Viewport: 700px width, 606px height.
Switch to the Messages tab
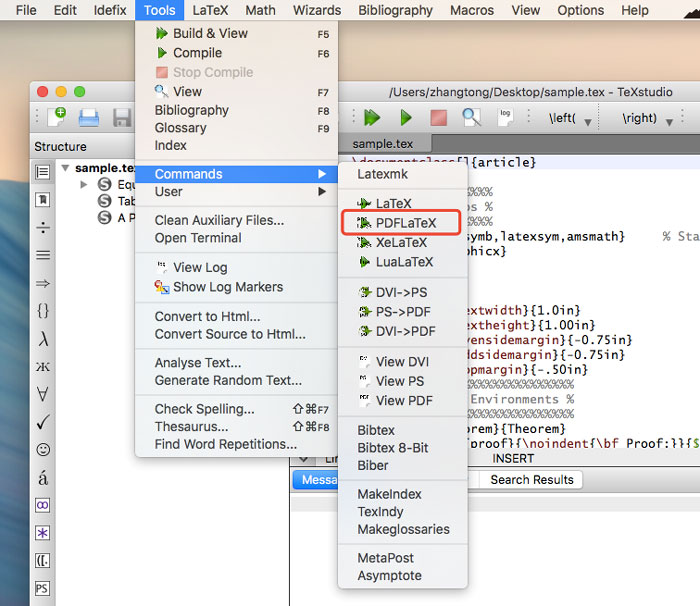[x=316, y=480]
